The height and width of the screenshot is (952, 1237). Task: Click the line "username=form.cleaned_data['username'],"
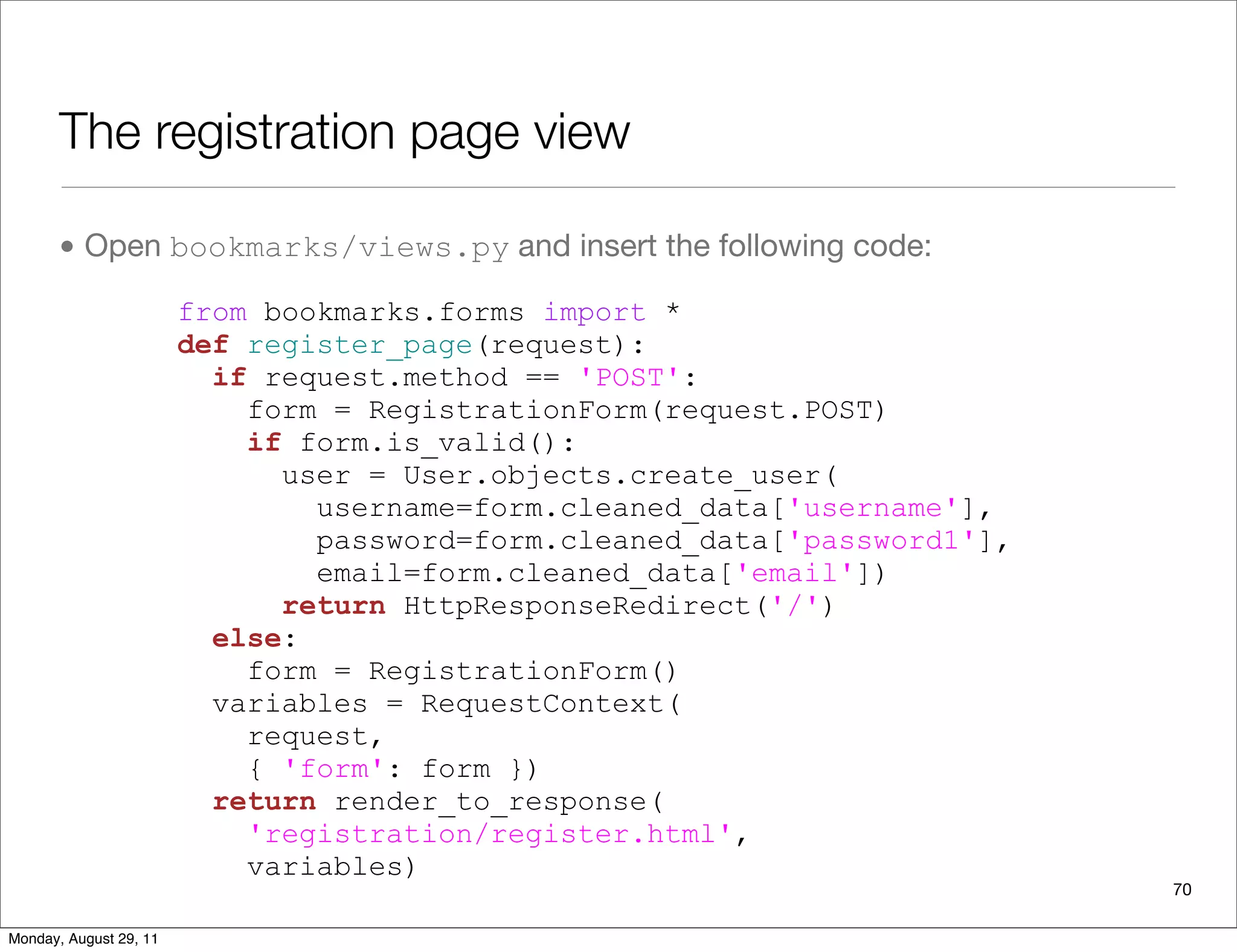[x=654, y=509]
